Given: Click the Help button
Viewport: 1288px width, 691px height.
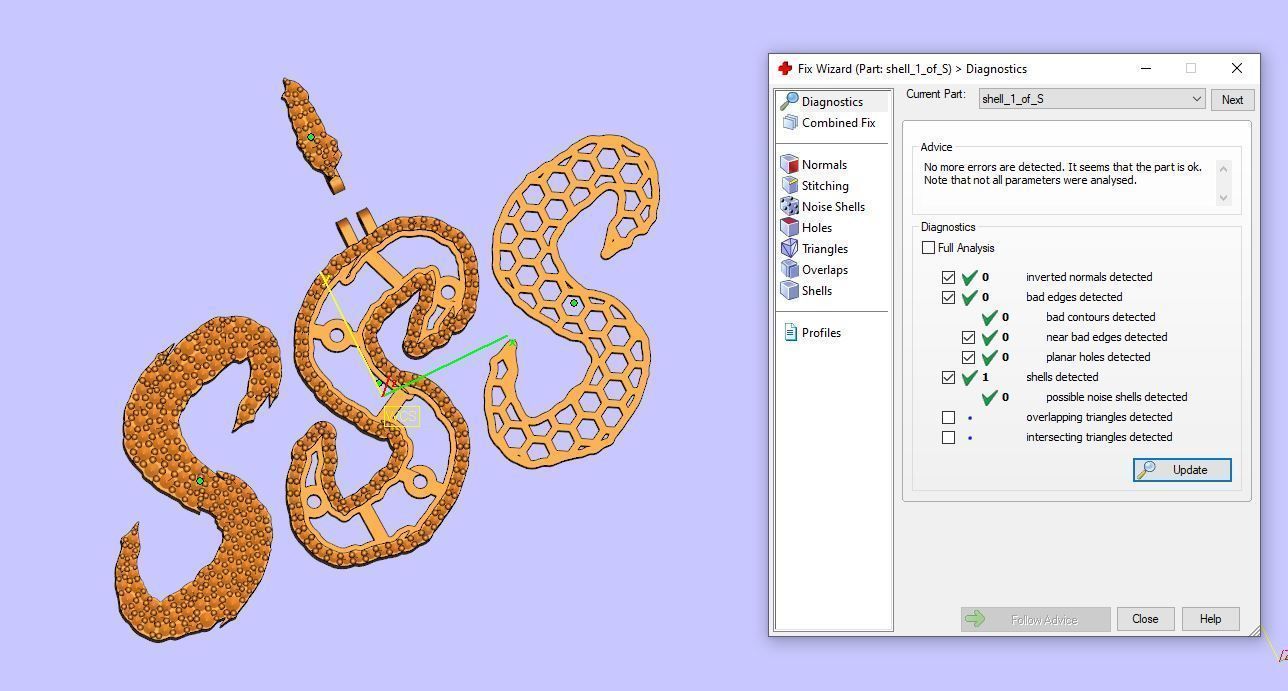Looking at the screenshot, I should pos(1210,619).
